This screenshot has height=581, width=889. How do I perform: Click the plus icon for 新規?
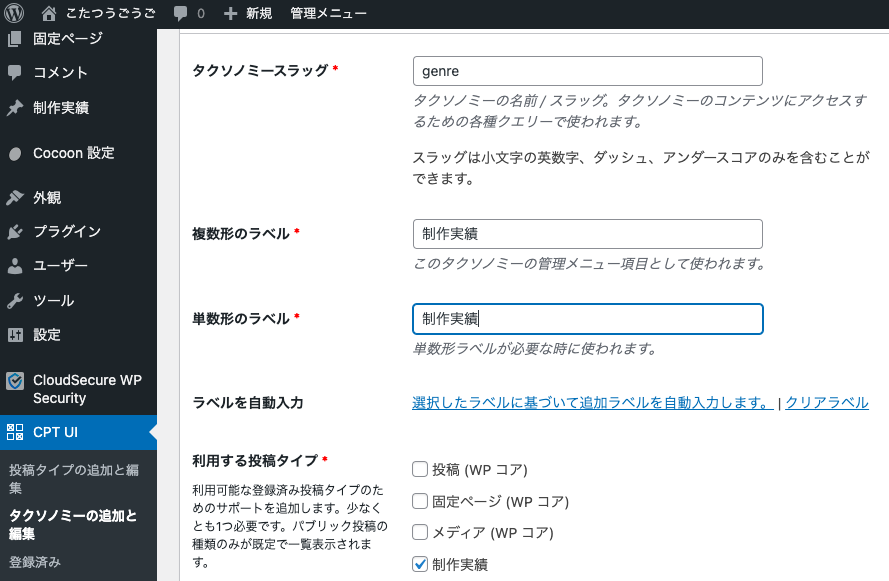pyautogui.click(x=231, y=14)
